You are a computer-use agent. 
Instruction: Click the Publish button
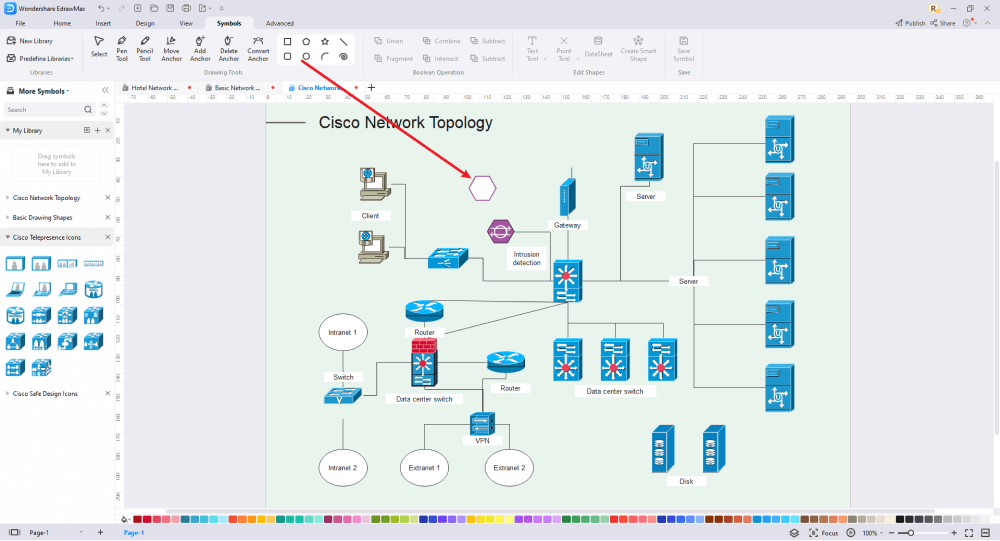pos(910,23)
